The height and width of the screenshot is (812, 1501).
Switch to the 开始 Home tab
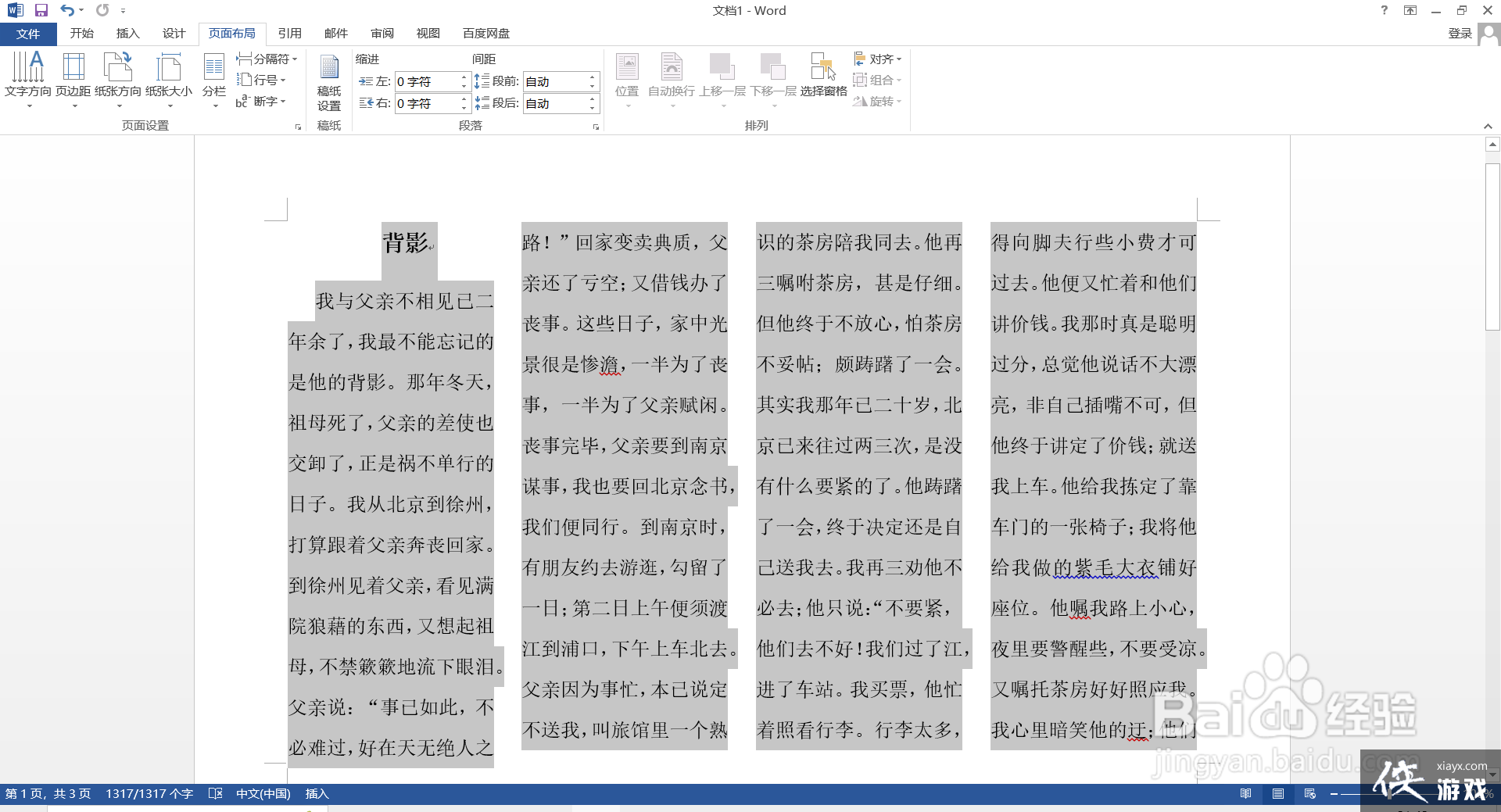tap(81, 34)
